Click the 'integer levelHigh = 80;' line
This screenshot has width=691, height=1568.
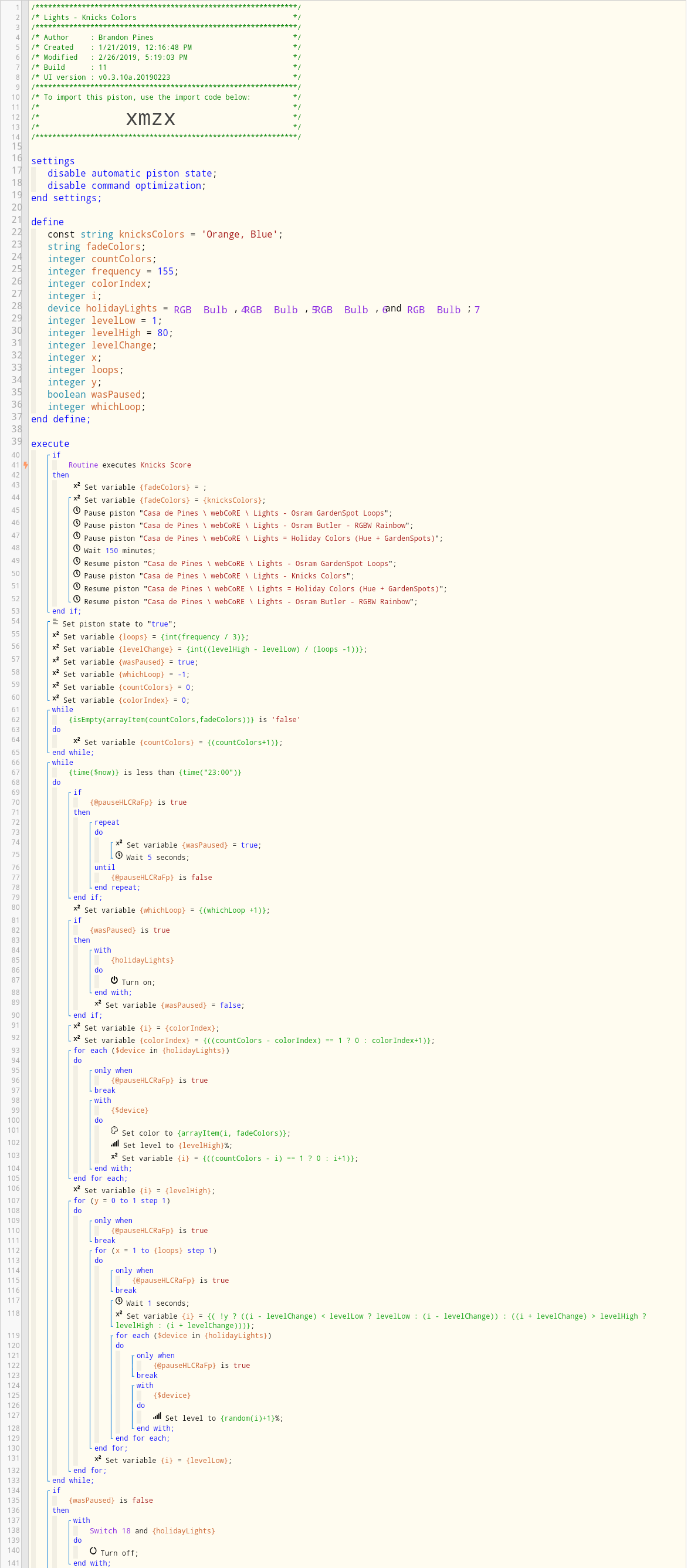[110, 333]
